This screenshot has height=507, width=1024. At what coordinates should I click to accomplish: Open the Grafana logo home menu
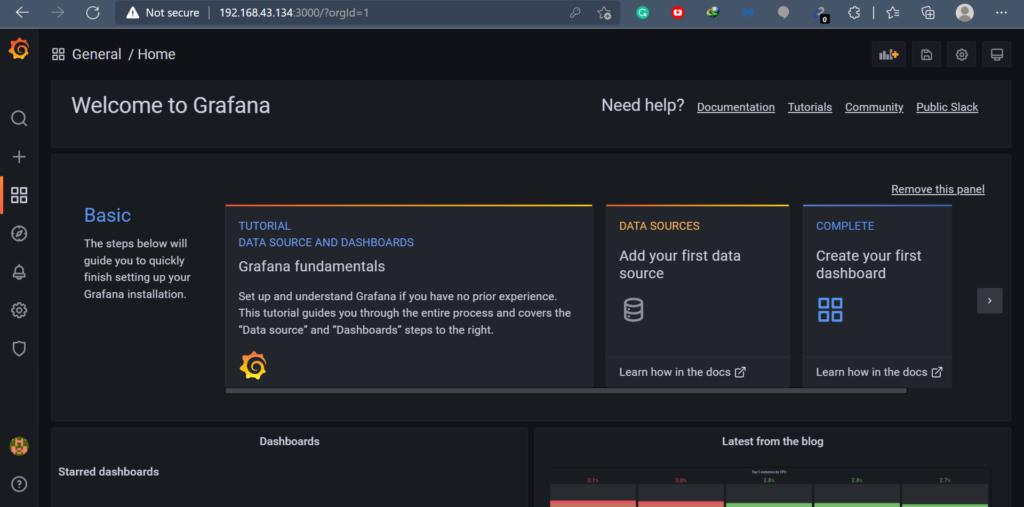click(19, 49)
